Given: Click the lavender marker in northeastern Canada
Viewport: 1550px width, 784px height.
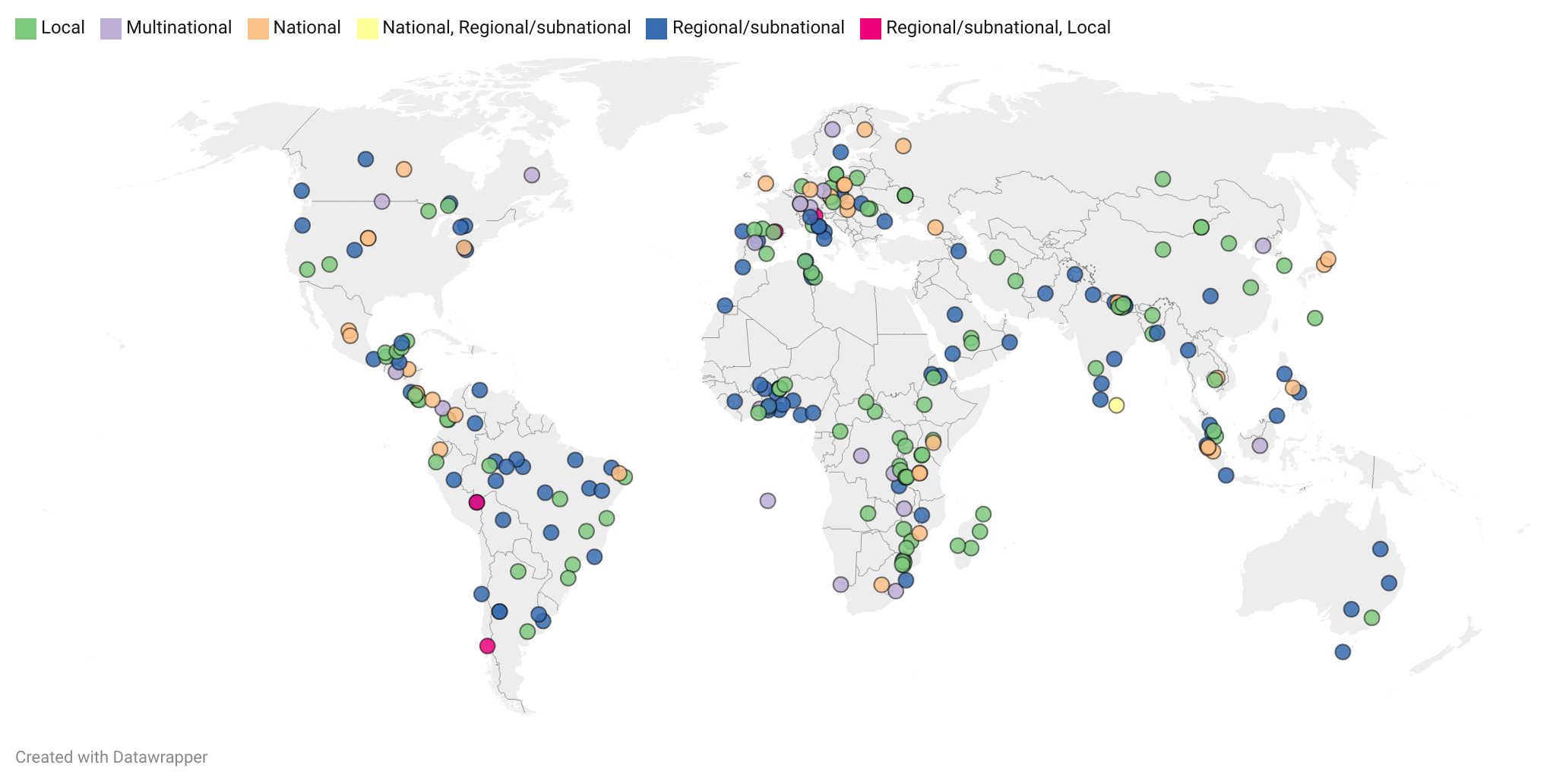Looking at the screenshot, I should pyautogui.click(x=532, y=175).
